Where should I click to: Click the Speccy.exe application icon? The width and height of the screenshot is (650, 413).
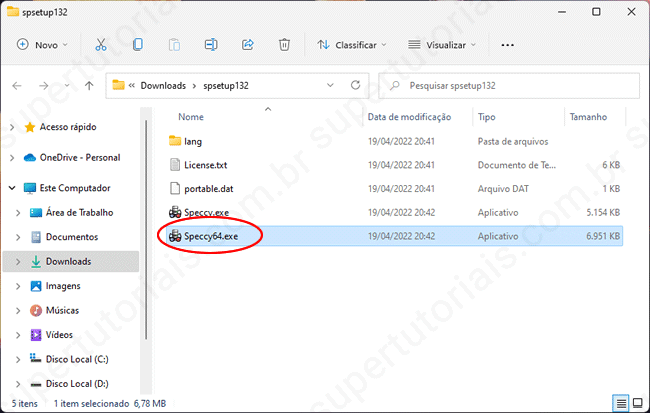click(x=175, y=212)
